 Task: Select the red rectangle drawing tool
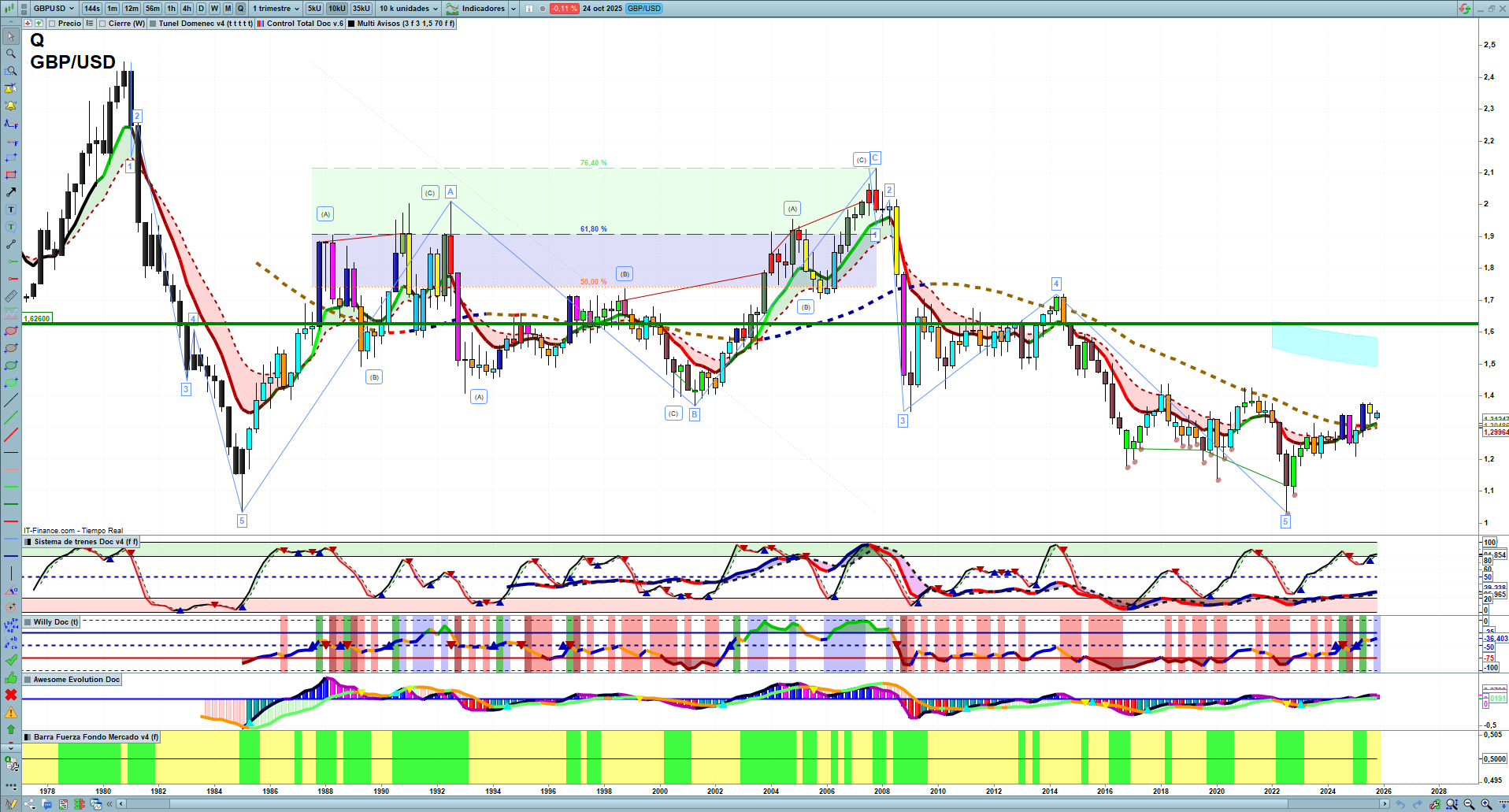(x=10, y=175)
